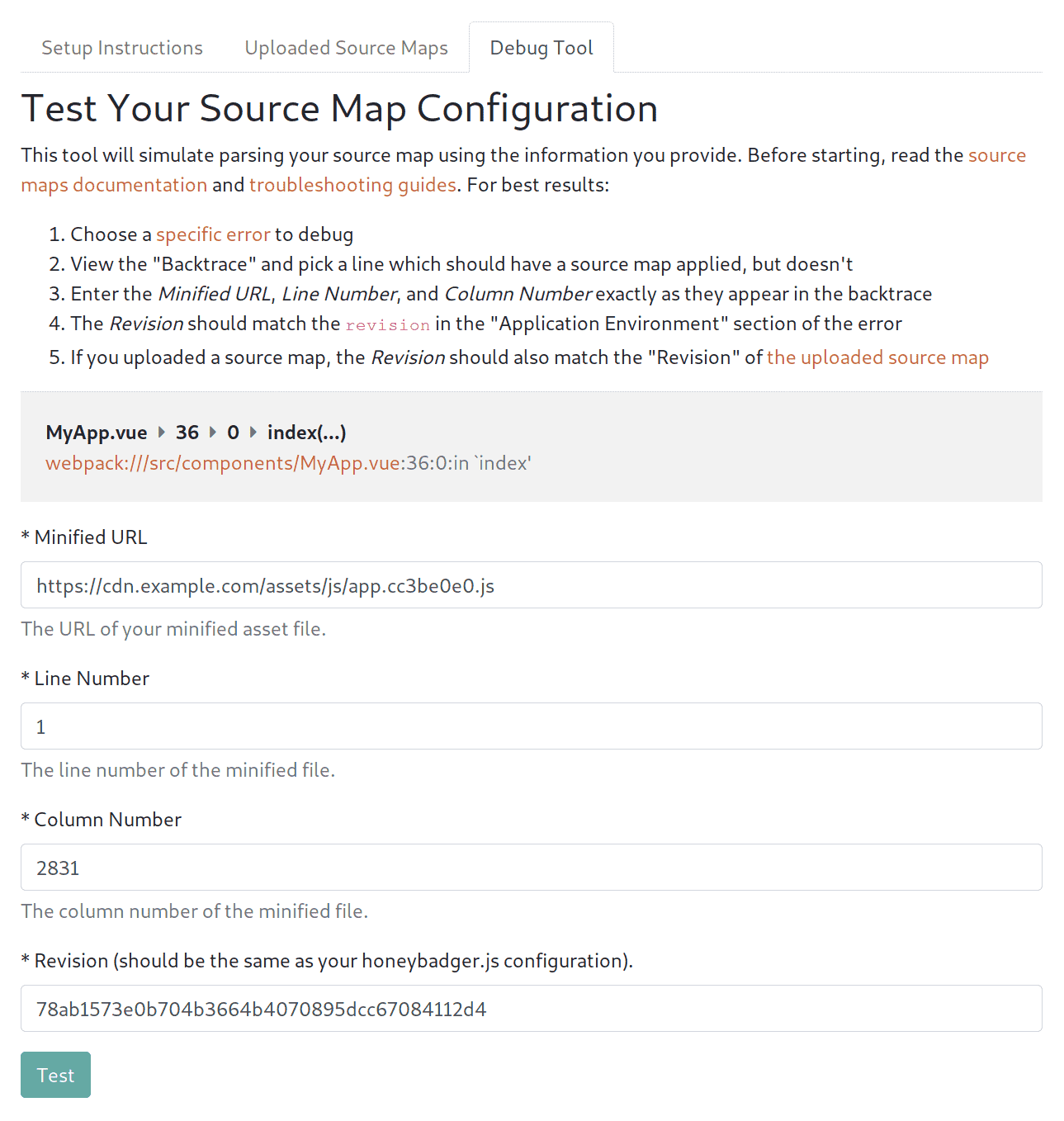Open the source maps documentation link
Screen dimensions: 1064x1121
click(x=114, y=185)
